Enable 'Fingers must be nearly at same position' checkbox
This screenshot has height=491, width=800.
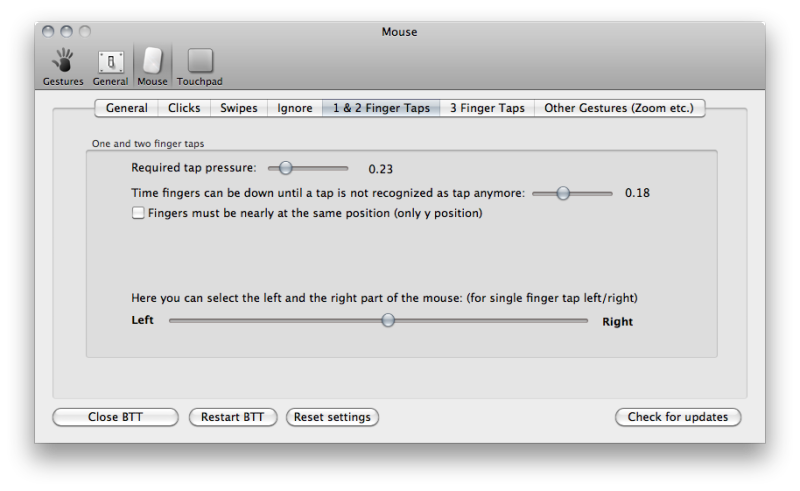[x=138, y=213]
